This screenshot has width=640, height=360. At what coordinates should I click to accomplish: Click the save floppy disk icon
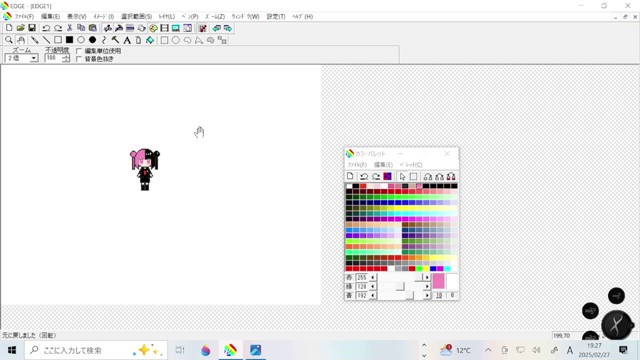click(32, 28)
